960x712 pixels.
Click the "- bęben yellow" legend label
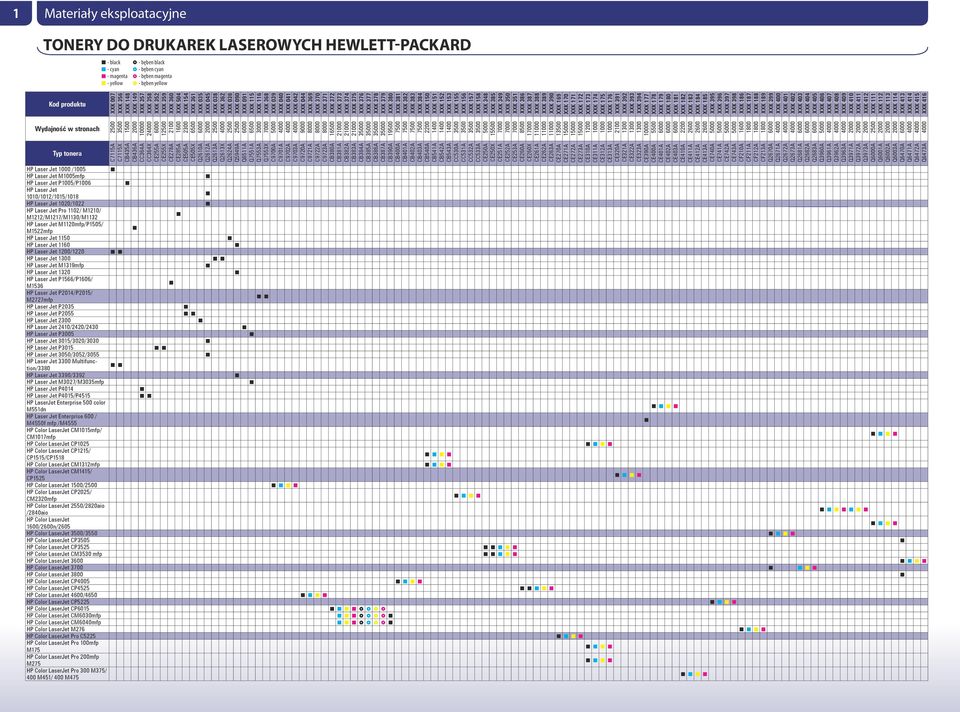point(153,83)
